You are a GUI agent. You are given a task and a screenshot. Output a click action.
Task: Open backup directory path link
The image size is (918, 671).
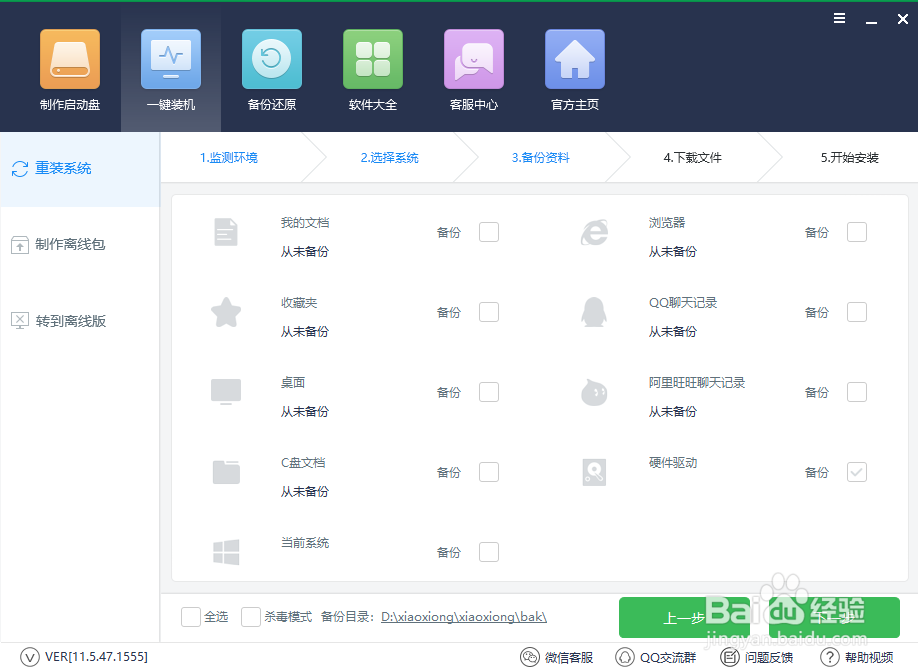point(464,616)
